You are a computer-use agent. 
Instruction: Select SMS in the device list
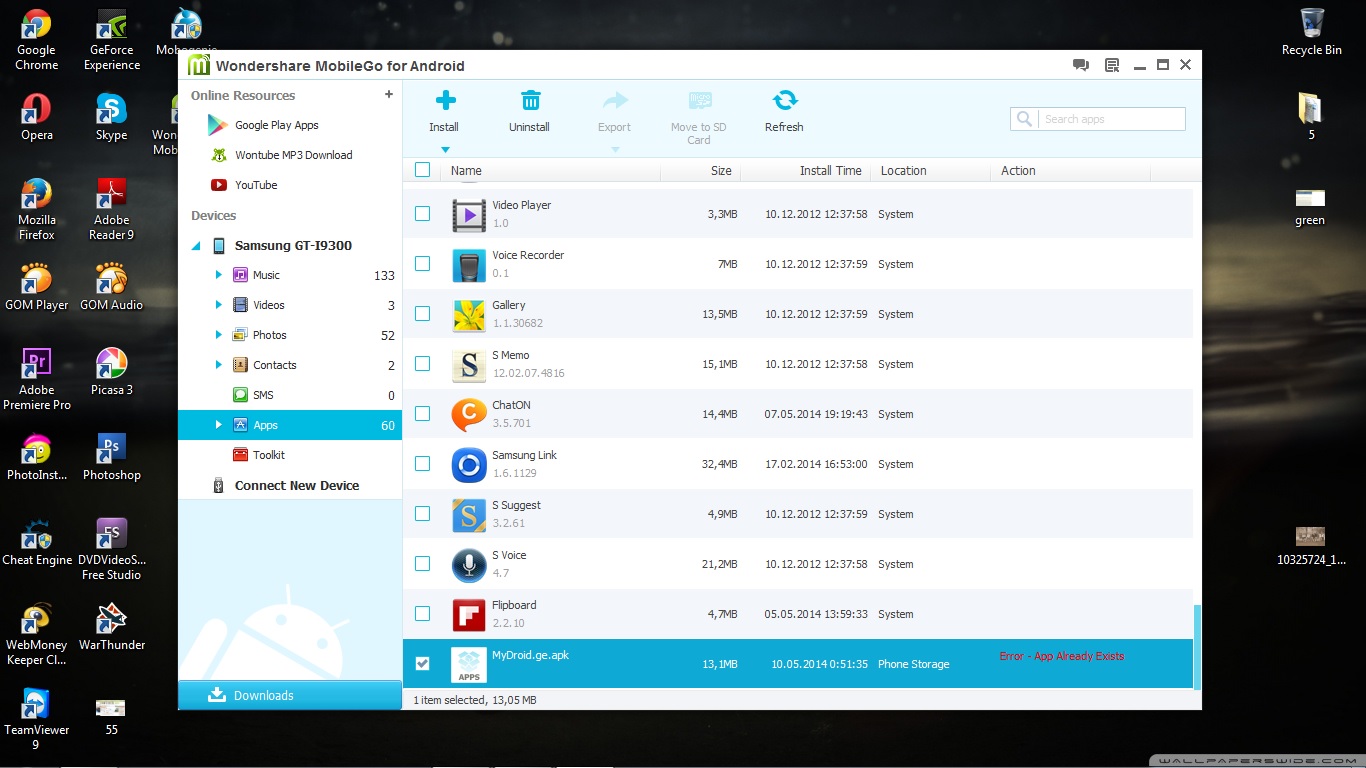290,395
